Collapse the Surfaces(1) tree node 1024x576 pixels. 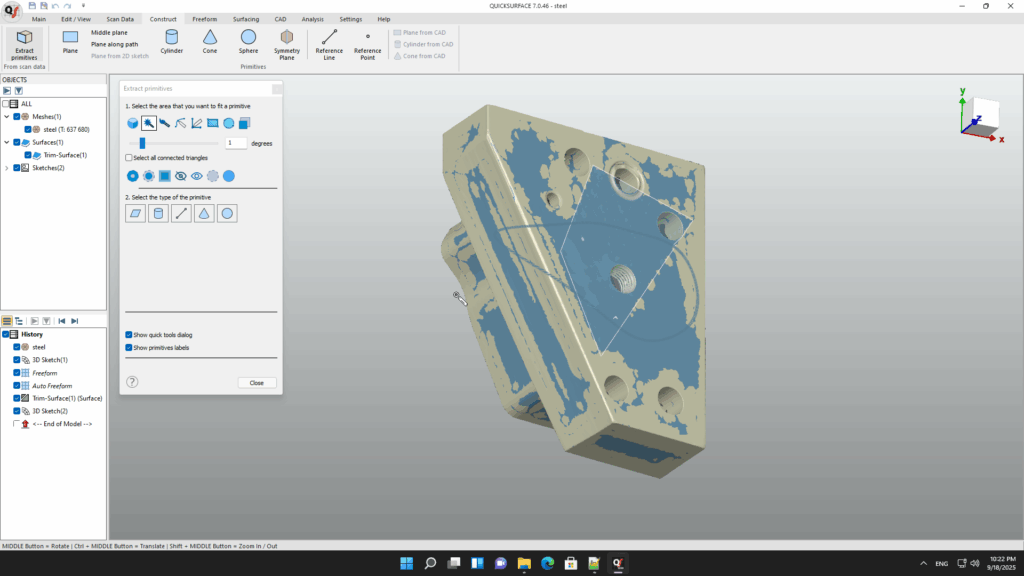(x=7, y=142)
